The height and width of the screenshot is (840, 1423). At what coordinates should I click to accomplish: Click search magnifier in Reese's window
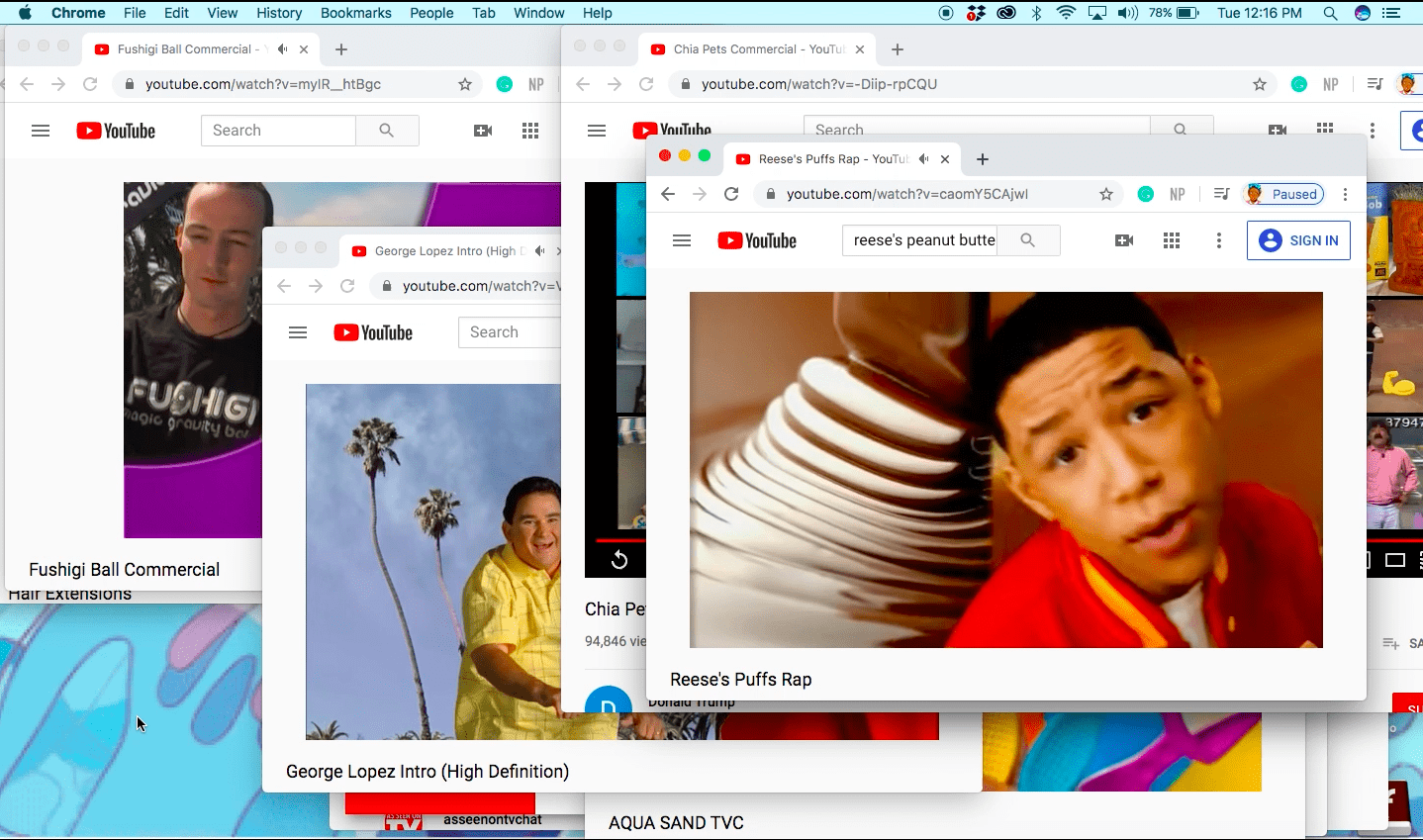tap(1028, 240)
